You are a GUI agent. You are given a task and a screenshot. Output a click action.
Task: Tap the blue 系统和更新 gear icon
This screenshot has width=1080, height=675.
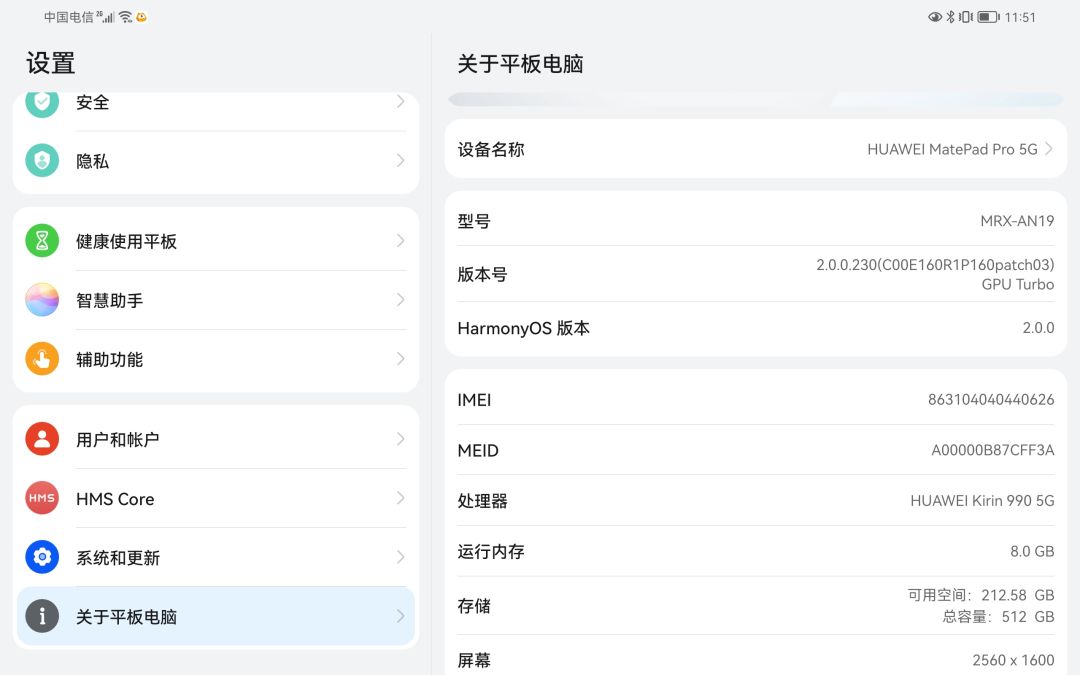click(42, 557)
